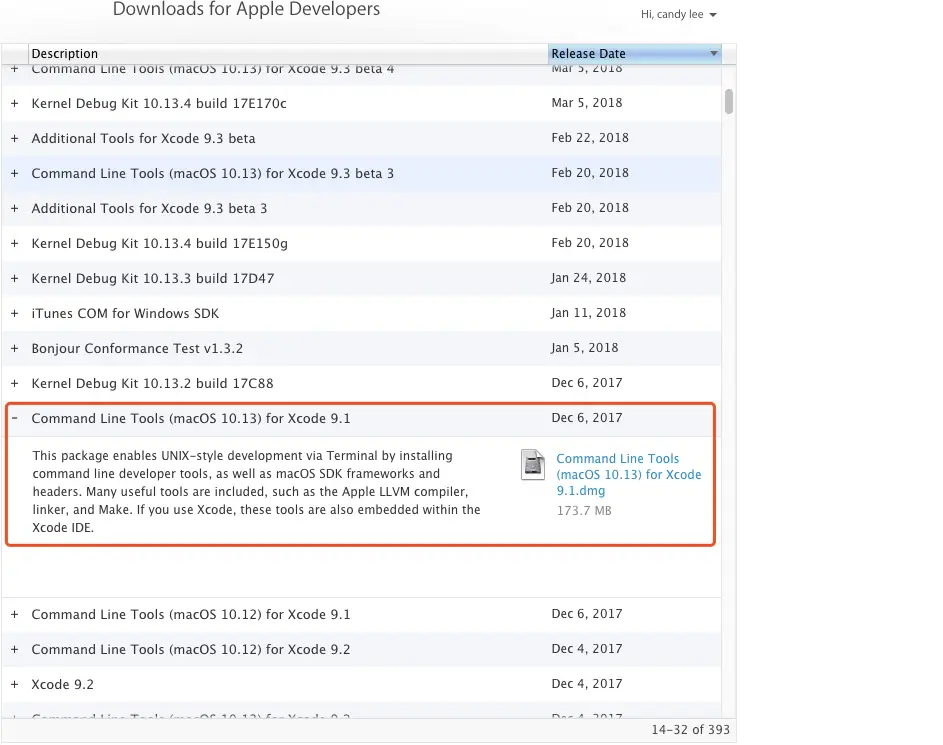Click the 'Jan 11, 2018' release date
943x745 pixels.
(x=589, y=313)
